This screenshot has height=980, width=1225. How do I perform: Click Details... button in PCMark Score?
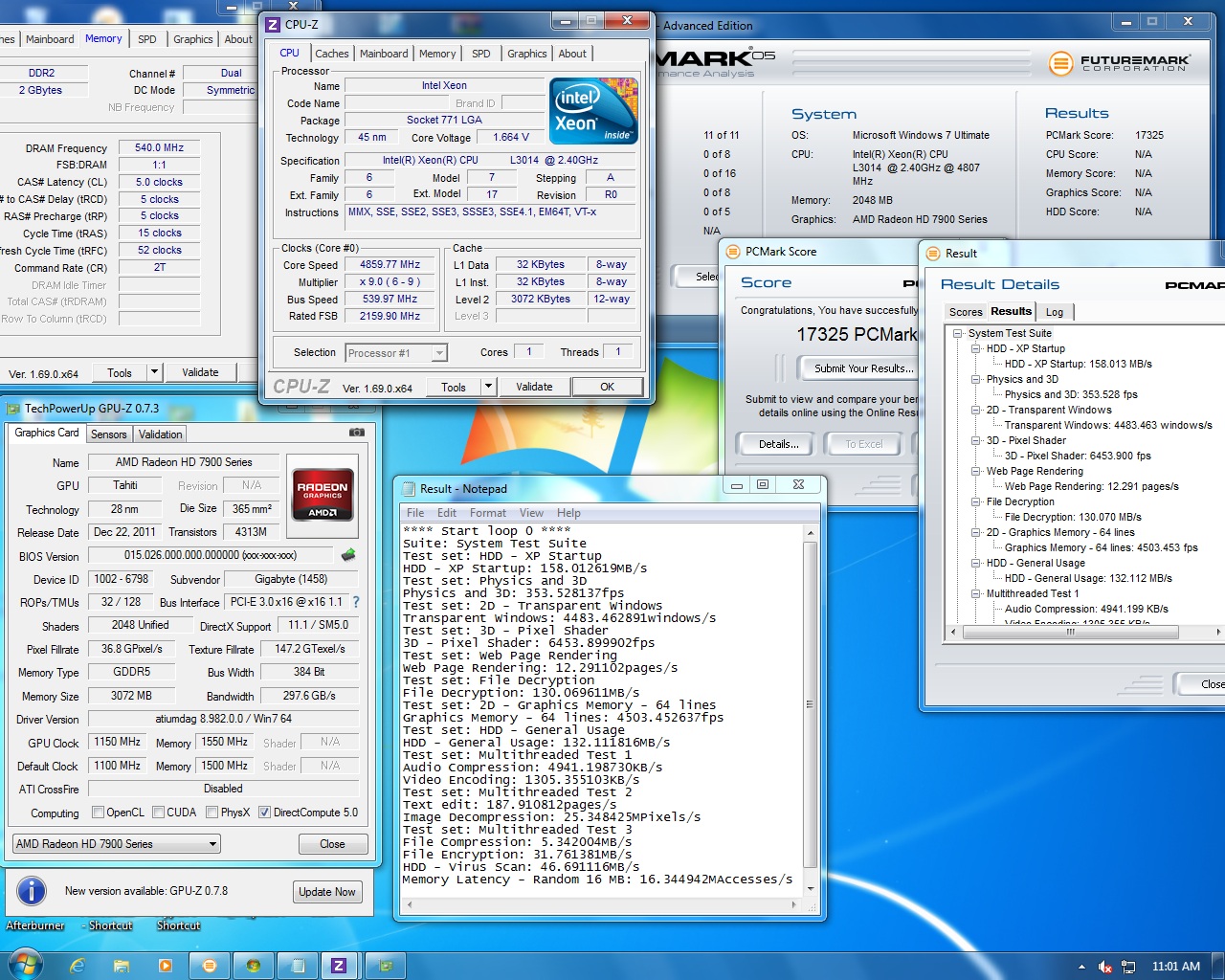pyautogui.click(x=778, y=444)
